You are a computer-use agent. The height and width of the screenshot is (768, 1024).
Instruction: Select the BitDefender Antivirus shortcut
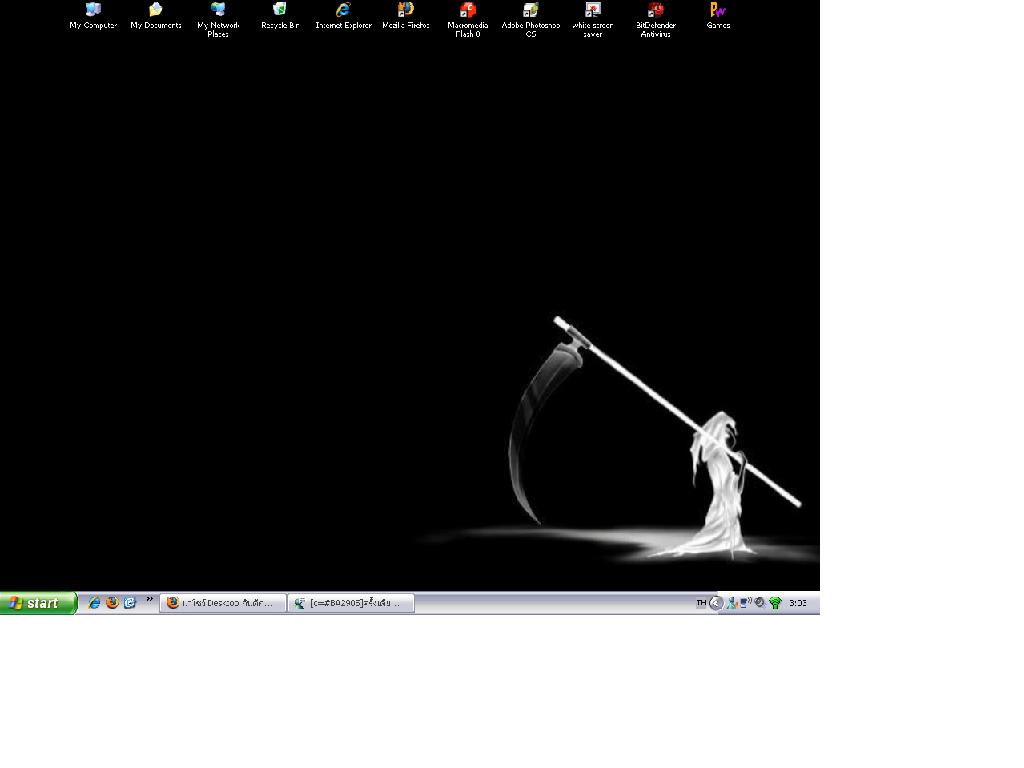click(x=655, y=20)
